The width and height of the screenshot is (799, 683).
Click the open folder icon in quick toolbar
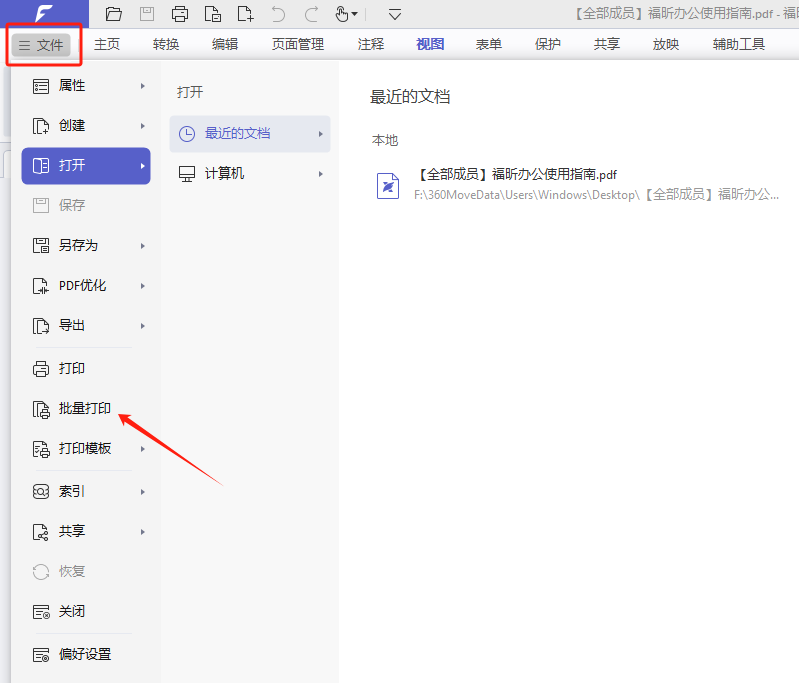(114, 14)
